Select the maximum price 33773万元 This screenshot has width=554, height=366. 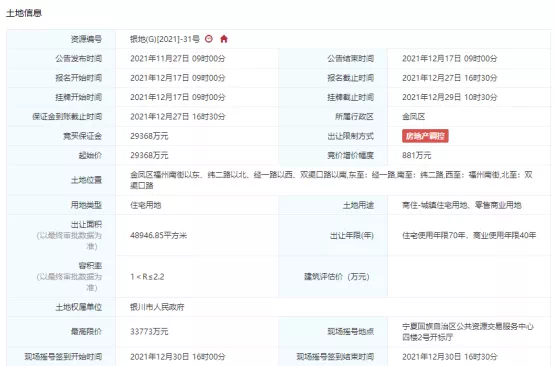[149, 332]
